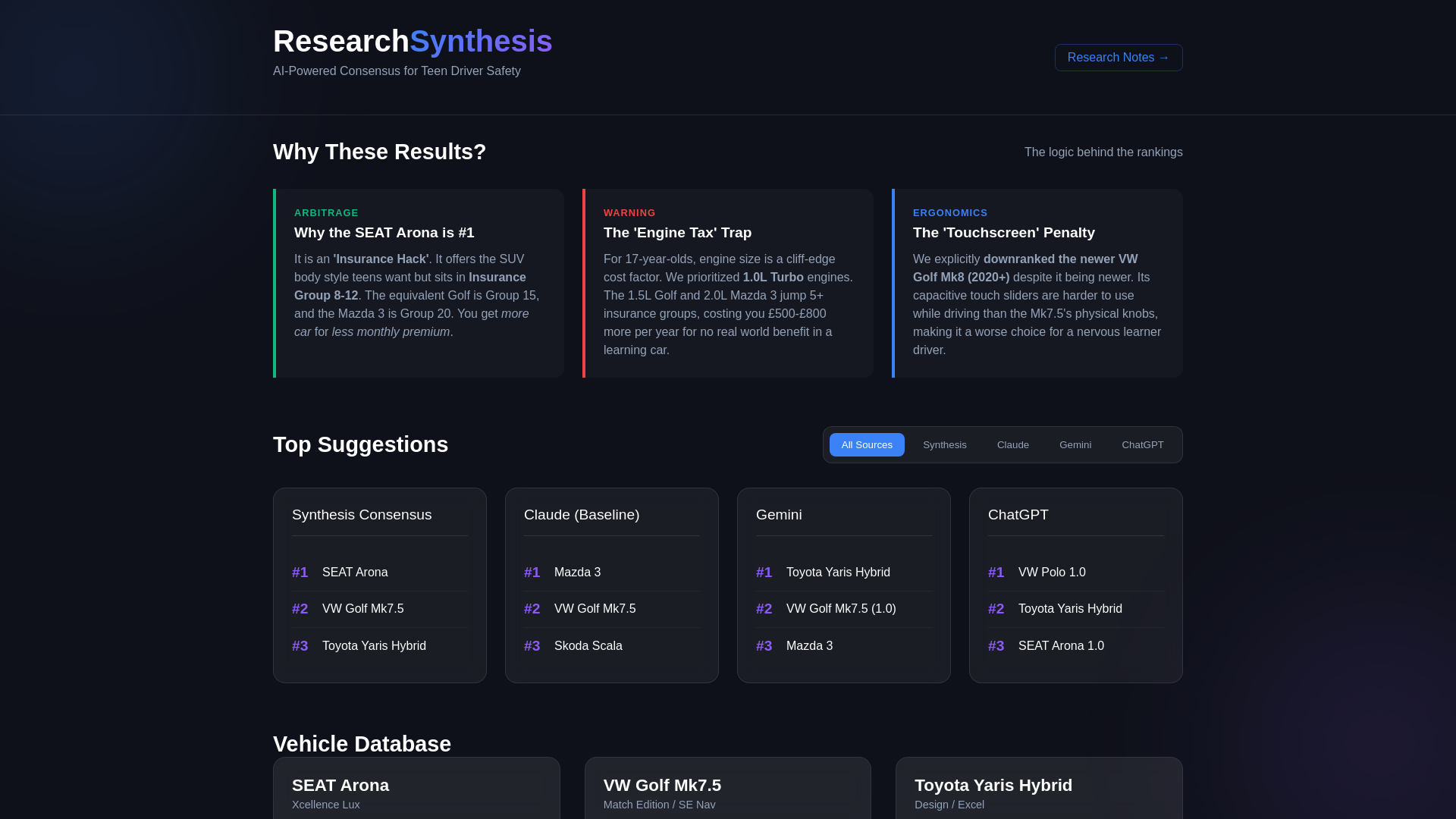
Task: Select Mazda 3 ranked #3 by Gemini
Action: (844, 646)
